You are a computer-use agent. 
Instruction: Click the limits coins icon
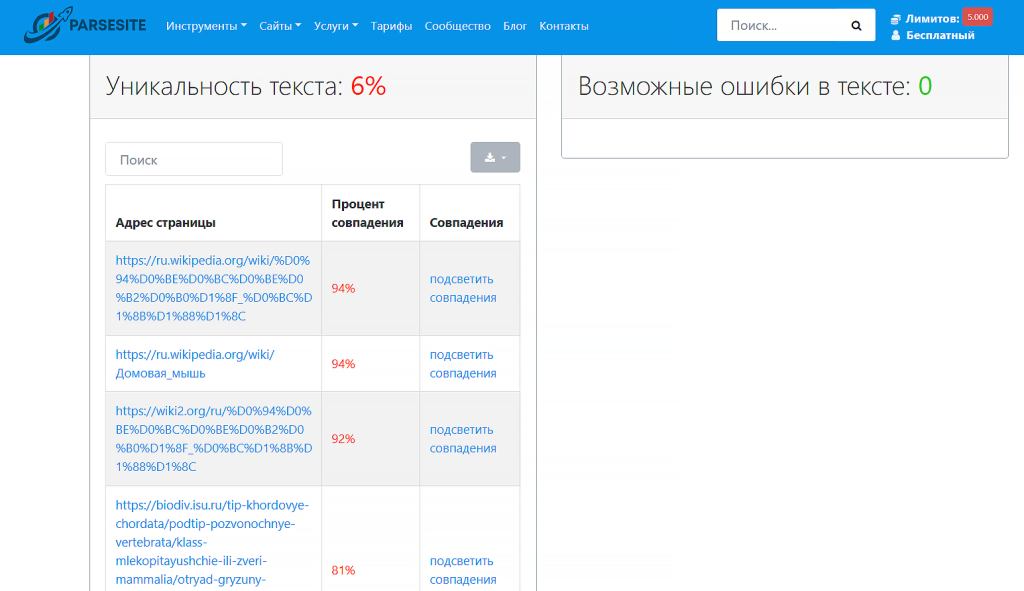tap(895, 19)
